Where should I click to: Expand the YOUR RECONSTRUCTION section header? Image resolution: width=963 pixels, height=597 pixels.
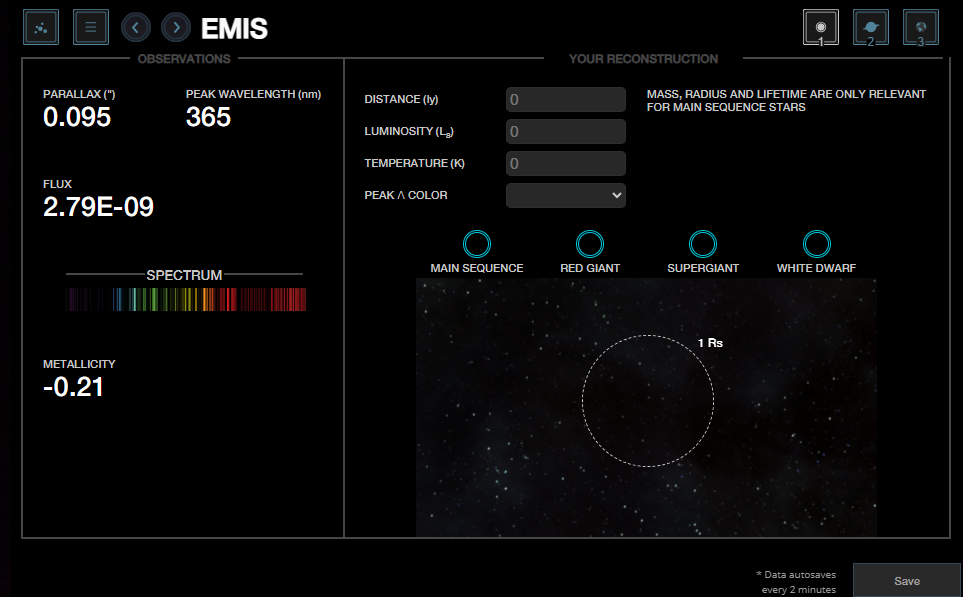643,59
